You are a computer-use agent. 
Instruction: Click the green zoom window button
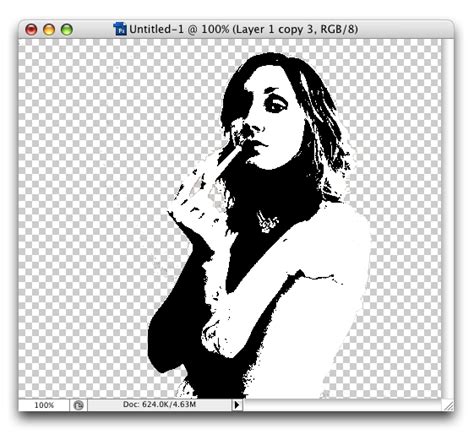pyautogui.click(x=67, y=30)
